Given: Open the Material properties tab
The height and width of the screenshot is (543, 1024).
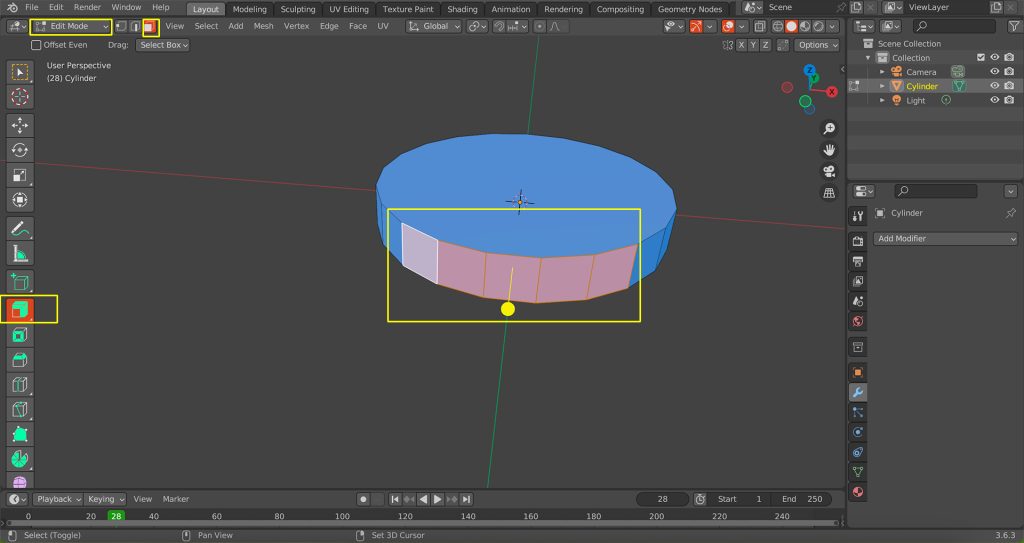Looking at the screenshot, I should point(858,492).
